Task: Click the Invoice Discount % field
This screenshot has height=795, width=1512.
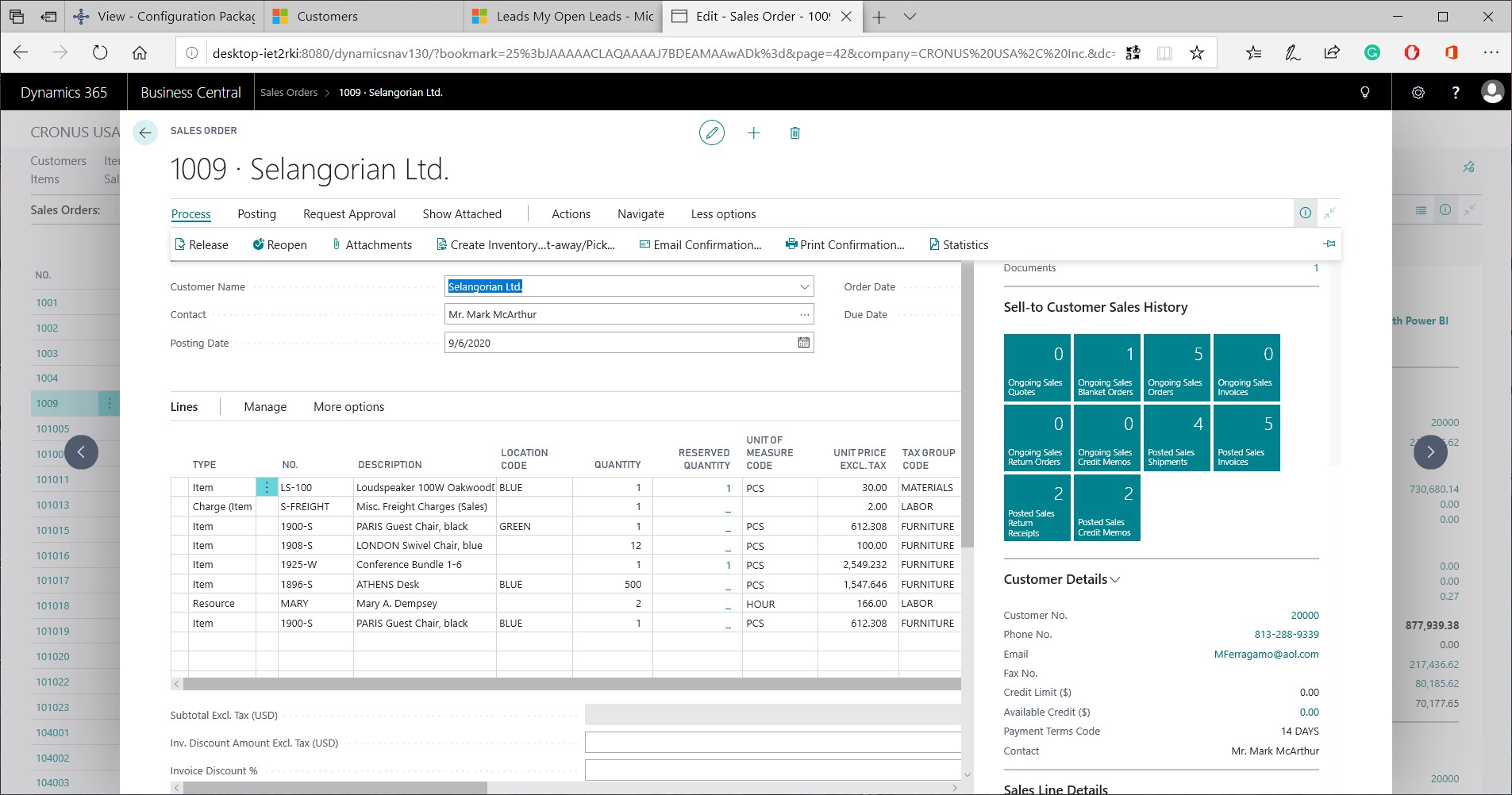Action: coord(772,770)
